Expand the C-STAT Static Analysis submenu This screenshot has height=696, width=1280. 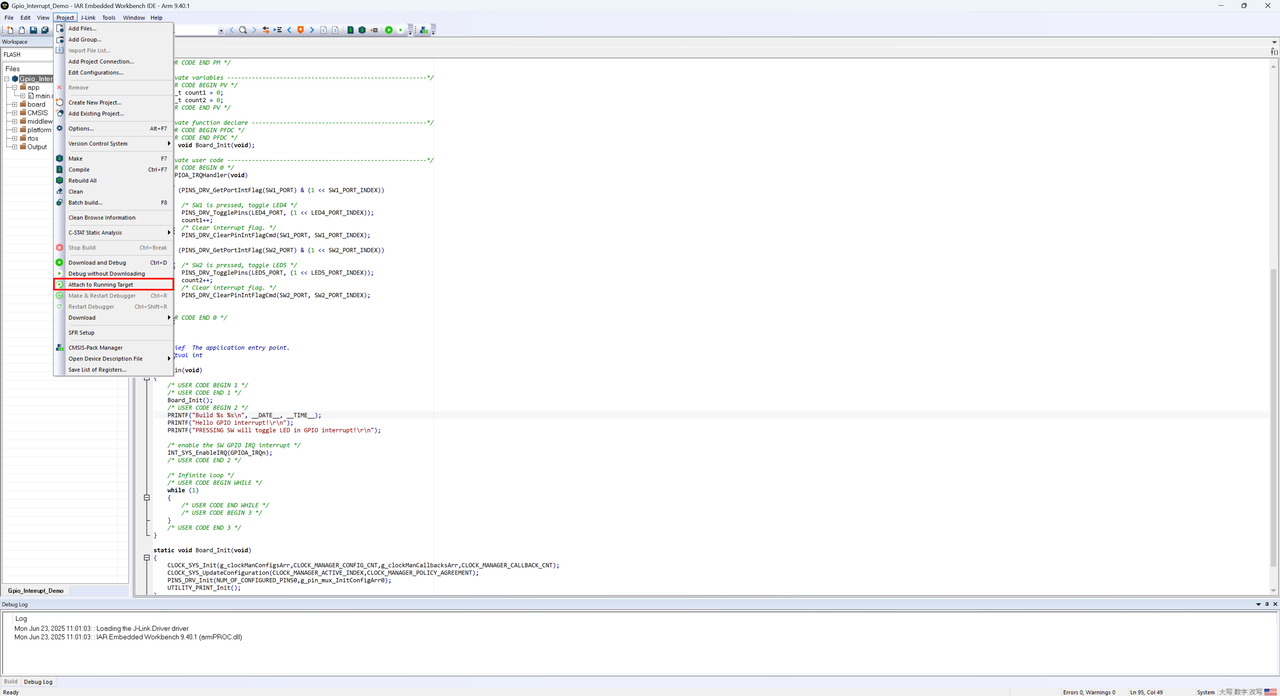(x=113, y=232)
